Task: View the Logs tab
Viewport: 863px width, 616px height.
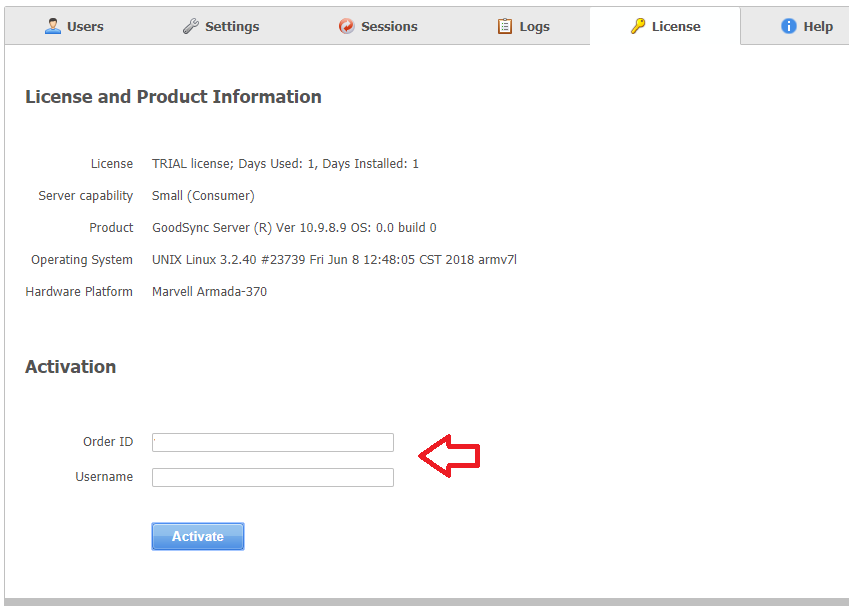Action: (x=534, y=27)
